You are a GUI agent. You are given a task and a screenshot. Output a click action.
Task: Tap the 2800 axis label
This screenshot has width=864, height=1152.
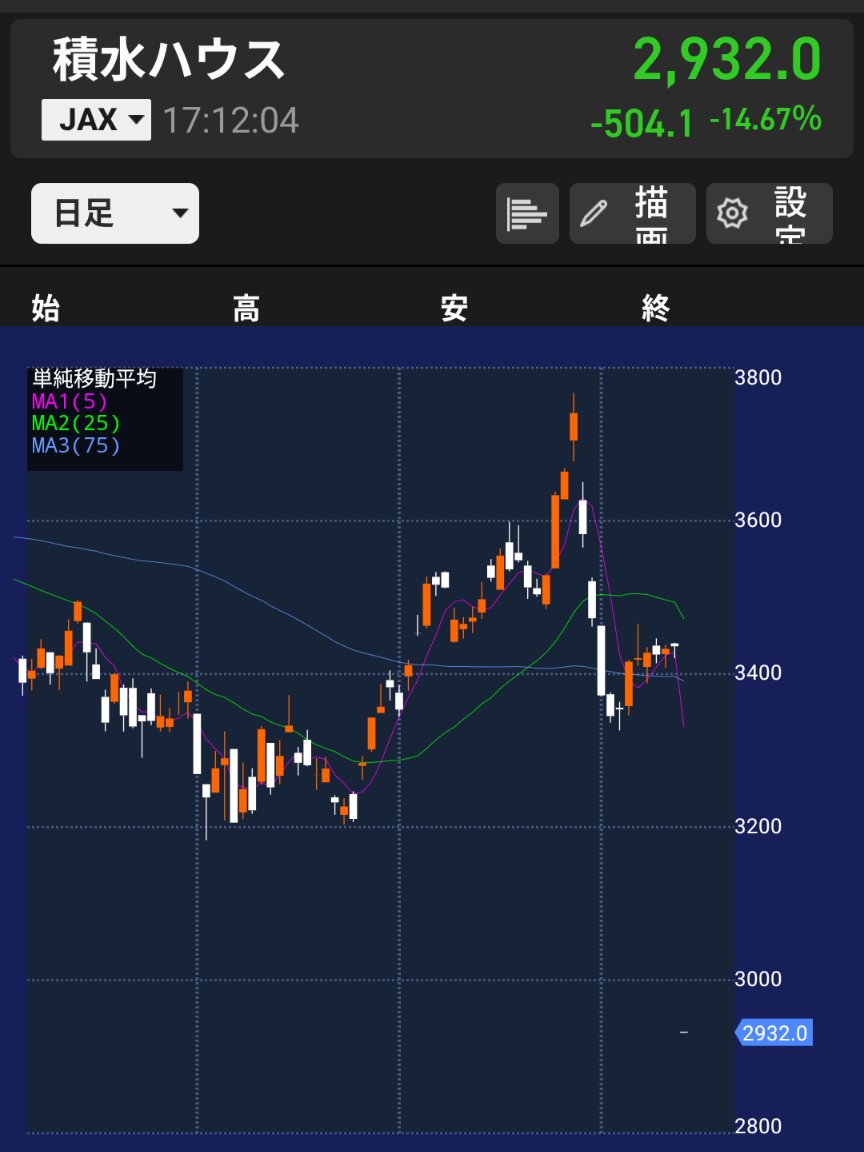(757, 1126)
